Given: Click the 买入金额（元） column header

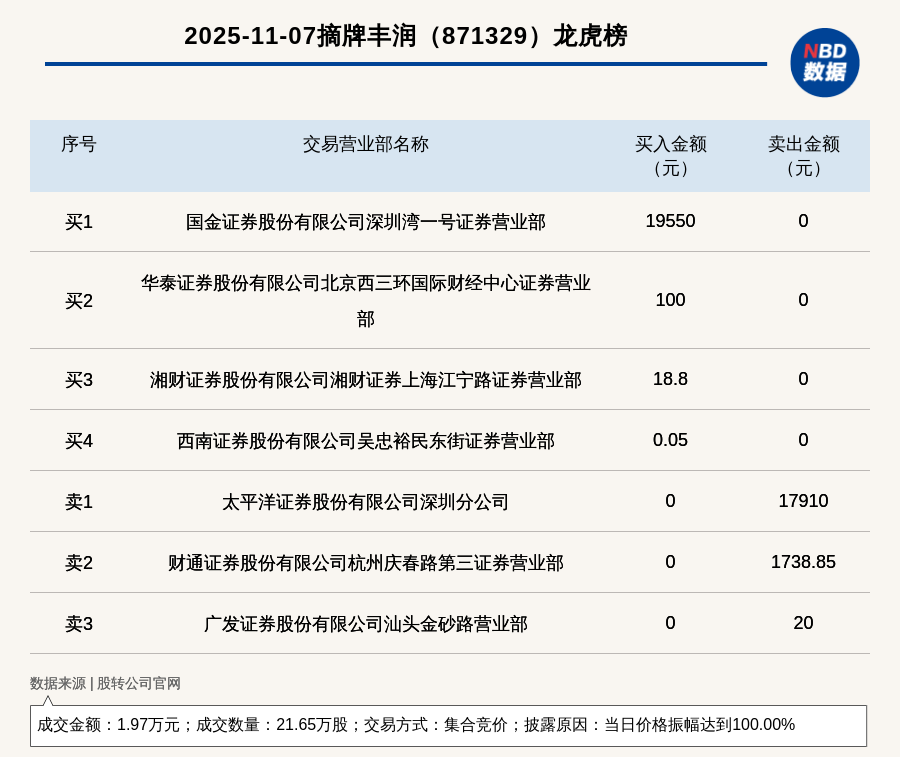Looking at the screenshot, I should [x=670, y=156].
